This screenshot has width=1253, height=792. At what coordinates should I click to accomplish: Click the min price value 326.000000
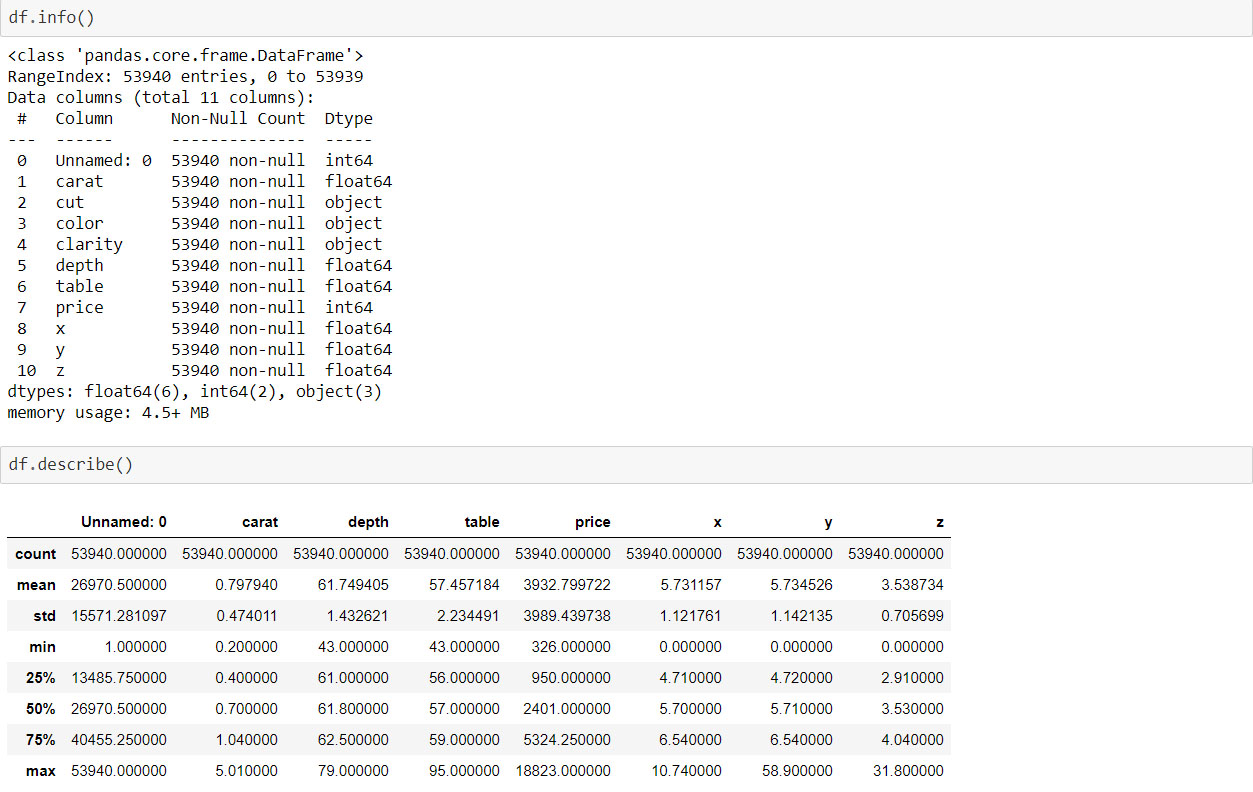click(570, 646)
